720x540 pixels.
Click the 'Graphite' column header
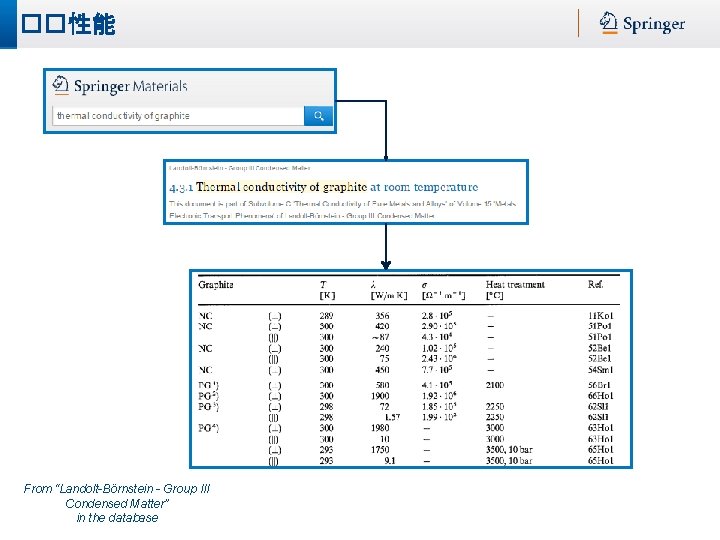click(216, 285)
